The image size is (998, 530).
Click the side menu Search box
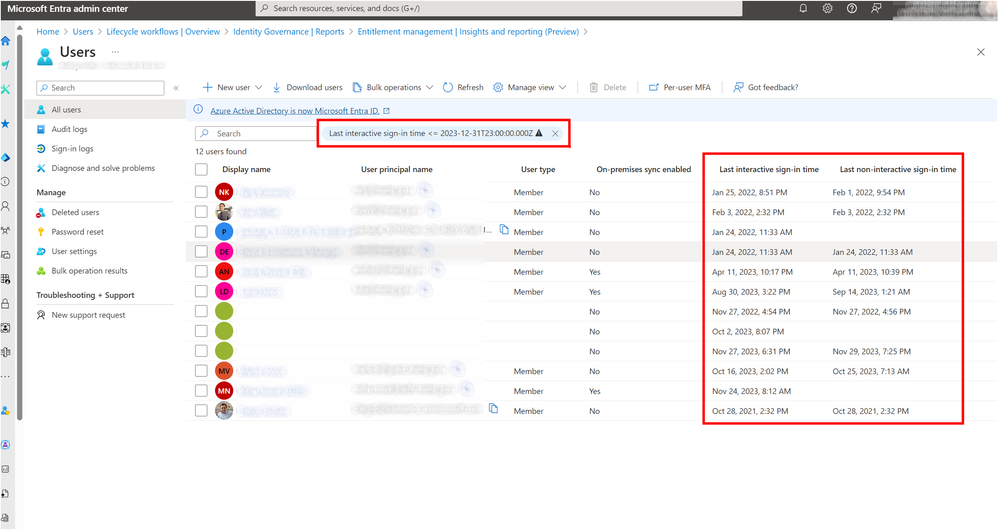pyautogui.click(x=101, y=88)
